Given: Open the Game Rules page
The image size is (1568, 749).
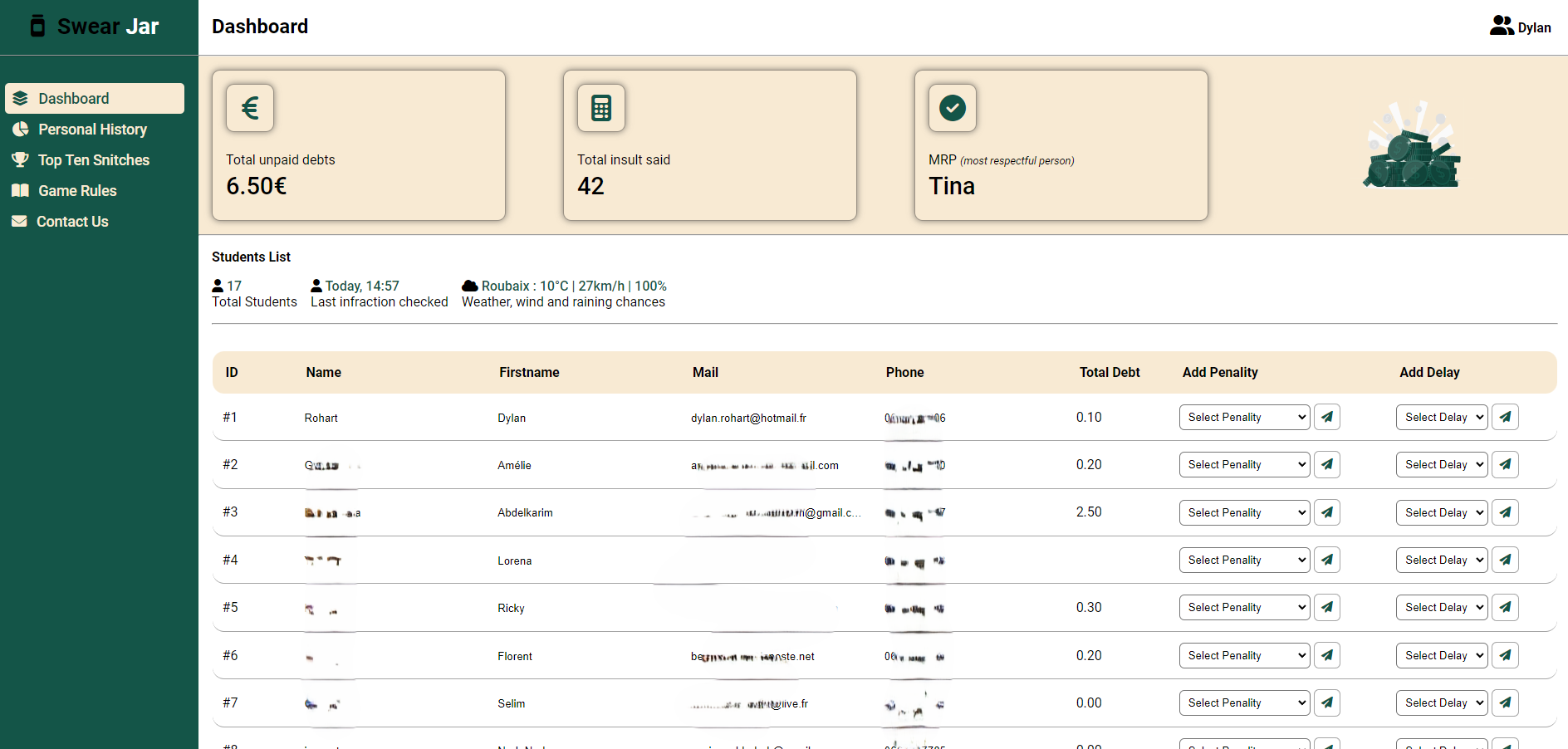Looking at the screenshot, I should (77, 191).
